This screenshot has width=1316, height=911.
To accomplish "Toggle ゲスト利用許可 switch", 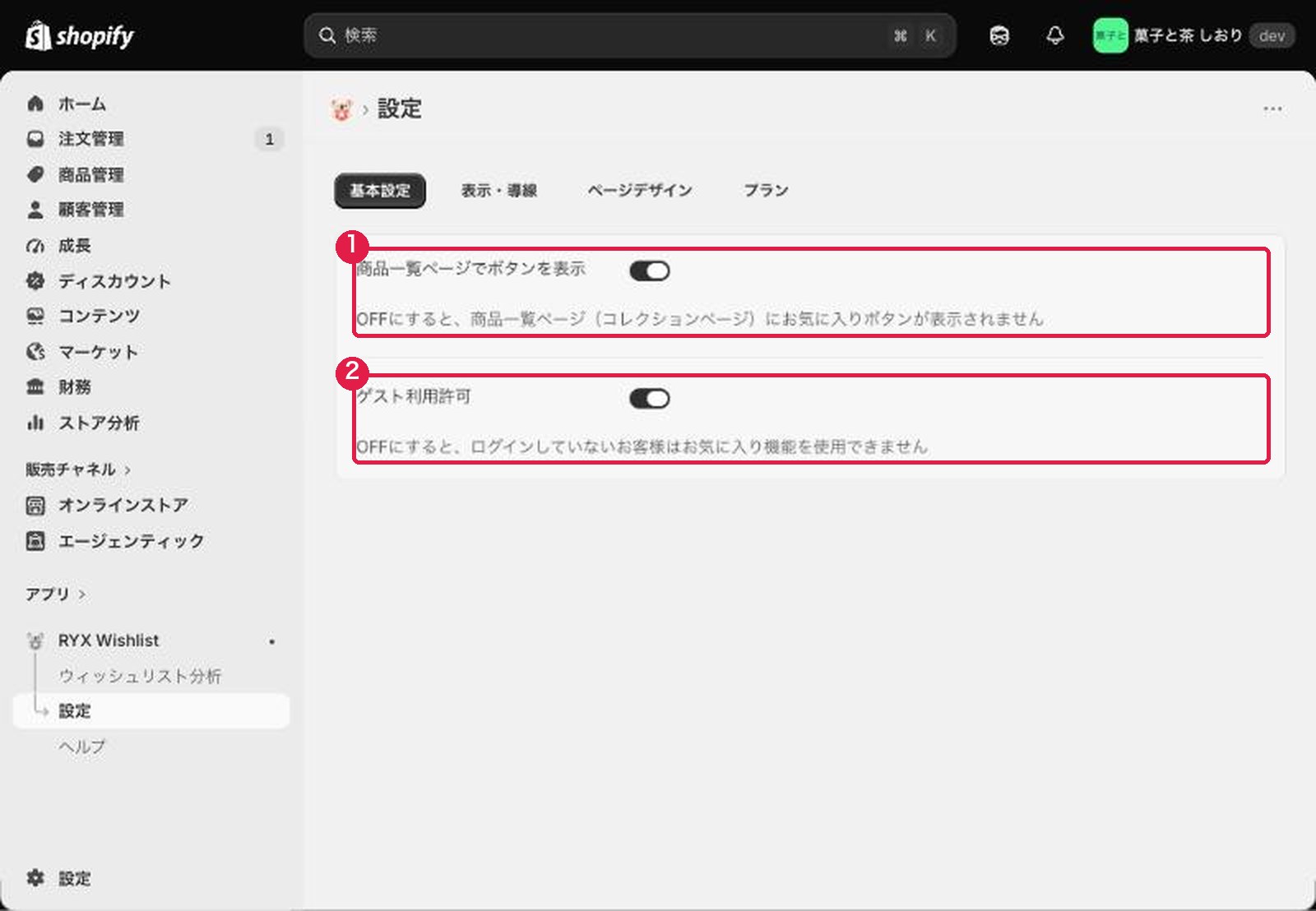I will point(650,399).
